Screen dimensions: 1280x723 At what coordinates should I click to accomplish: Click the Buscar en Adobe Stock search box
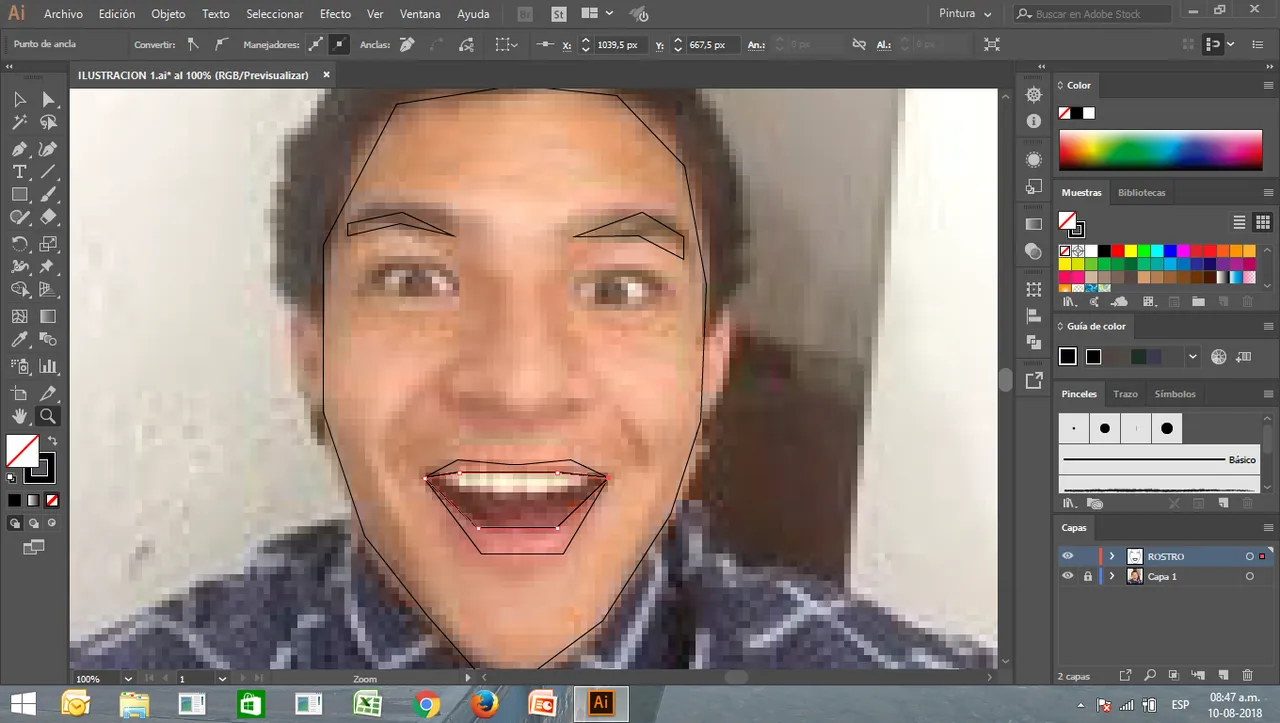(x=1093, y=14)
